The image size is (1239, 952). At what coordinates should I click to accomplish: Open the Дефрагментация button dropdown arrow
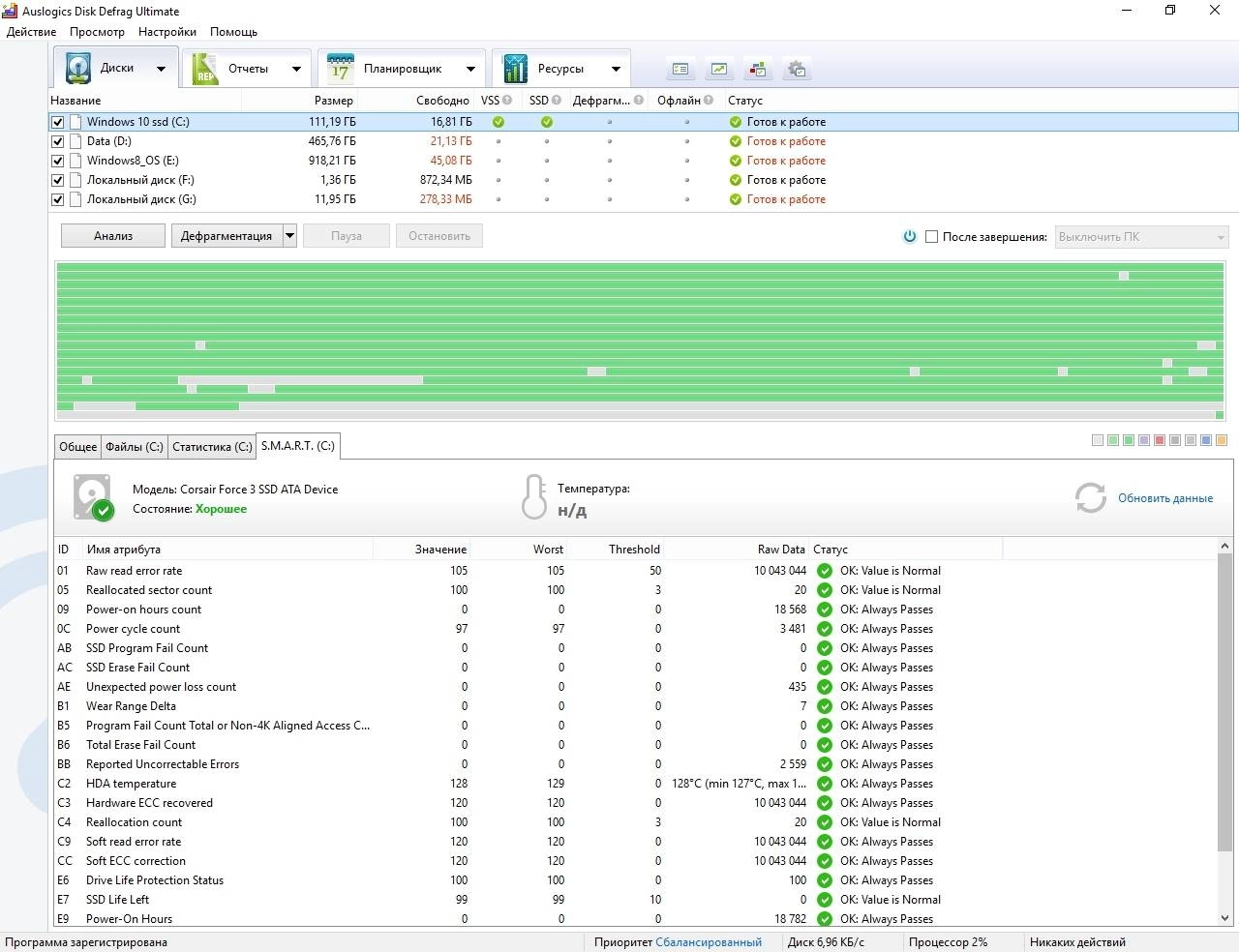click(x=289, y=236)
